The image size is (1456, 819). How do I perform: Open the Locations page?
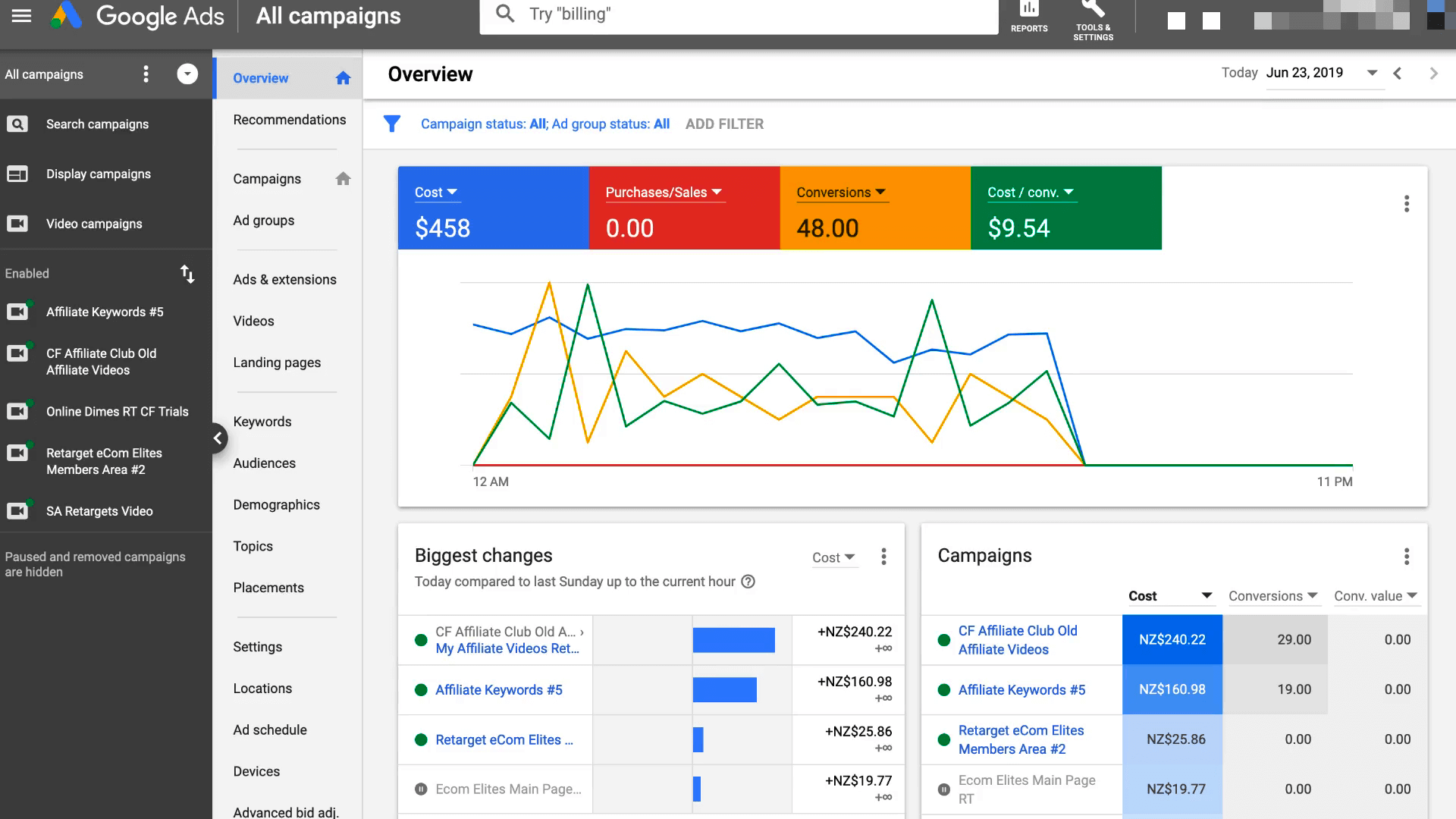click(262, 689)
